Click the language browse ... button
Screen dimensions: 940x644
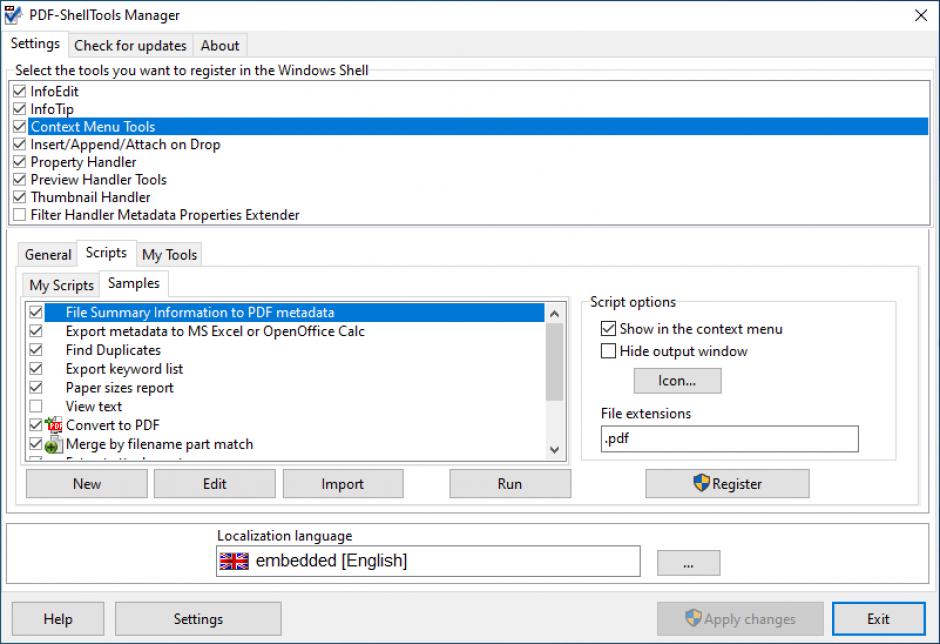[x=689, y=563]
